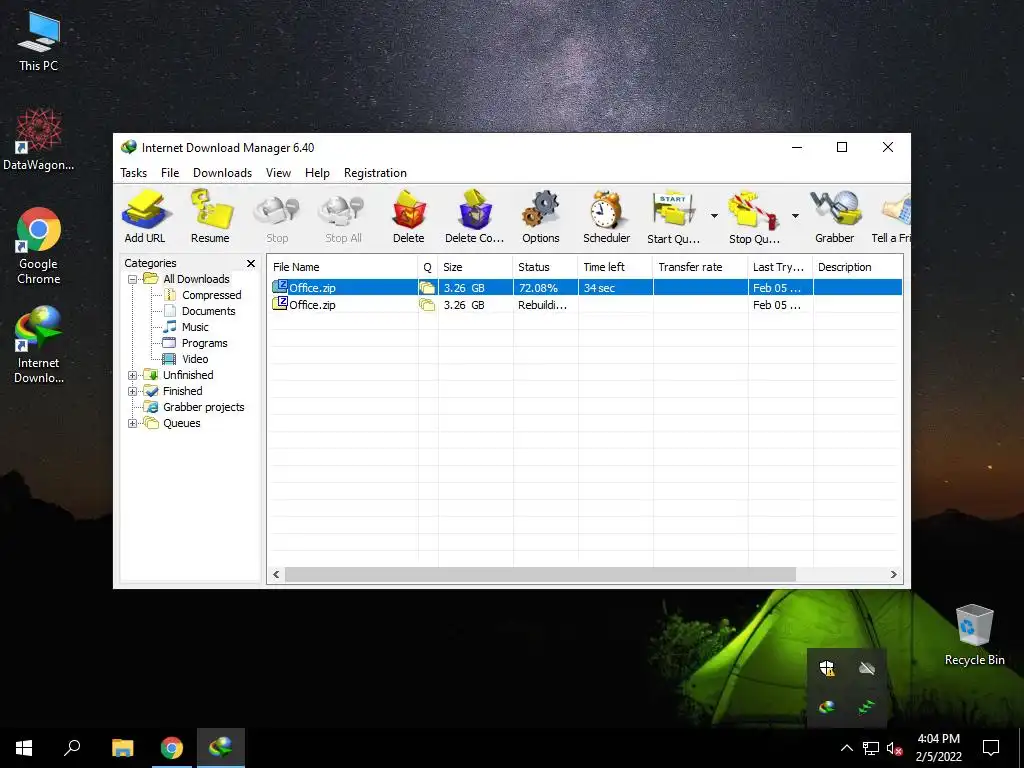Screen dimensions: 1024x768
Task: Open the Help menu
Action: click(317, 173)
